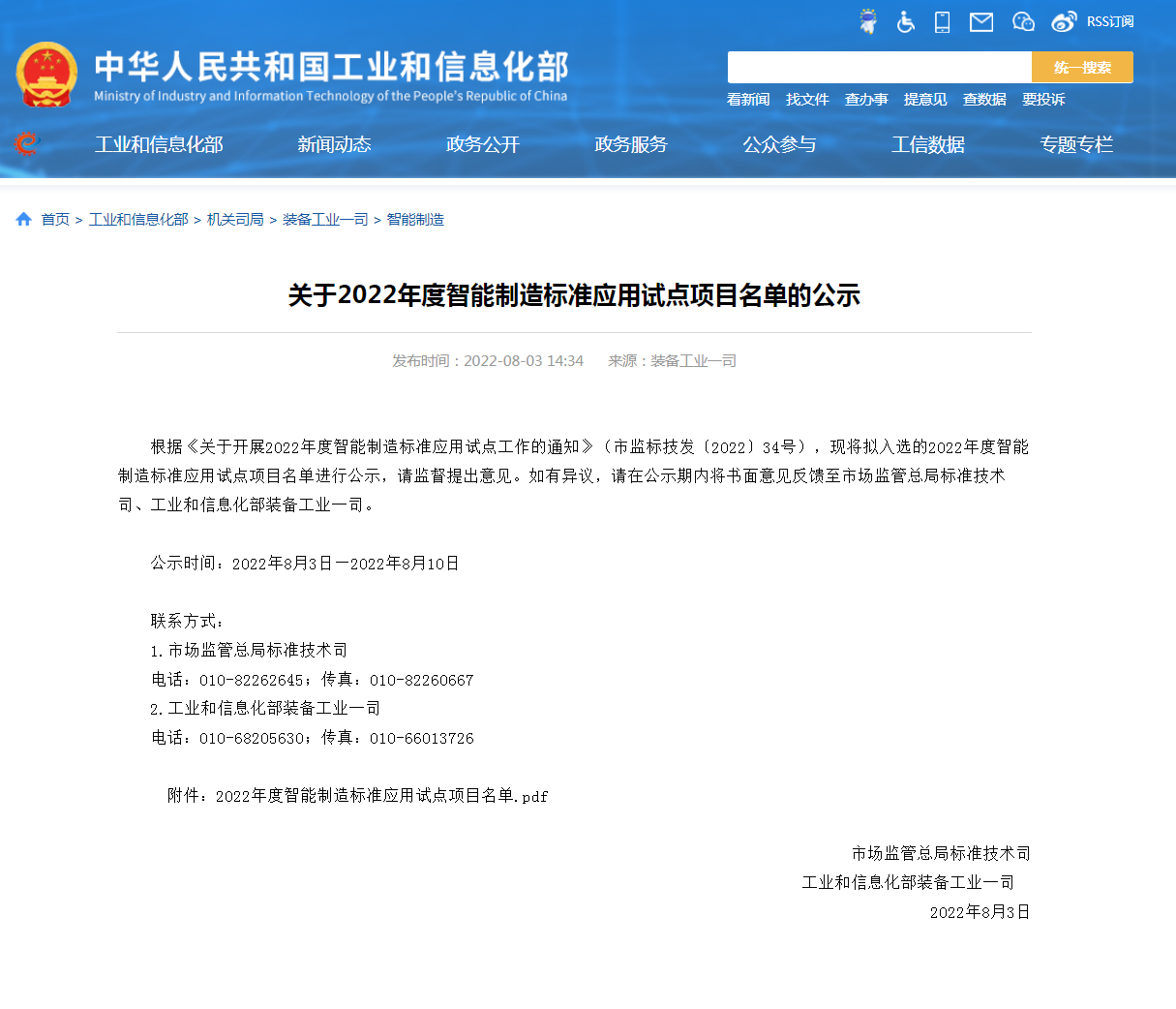This screenshot has width=1176, height=1009.
Task: Click the source text 来源：装备工业一司
Action: click(x=672, y=361)
